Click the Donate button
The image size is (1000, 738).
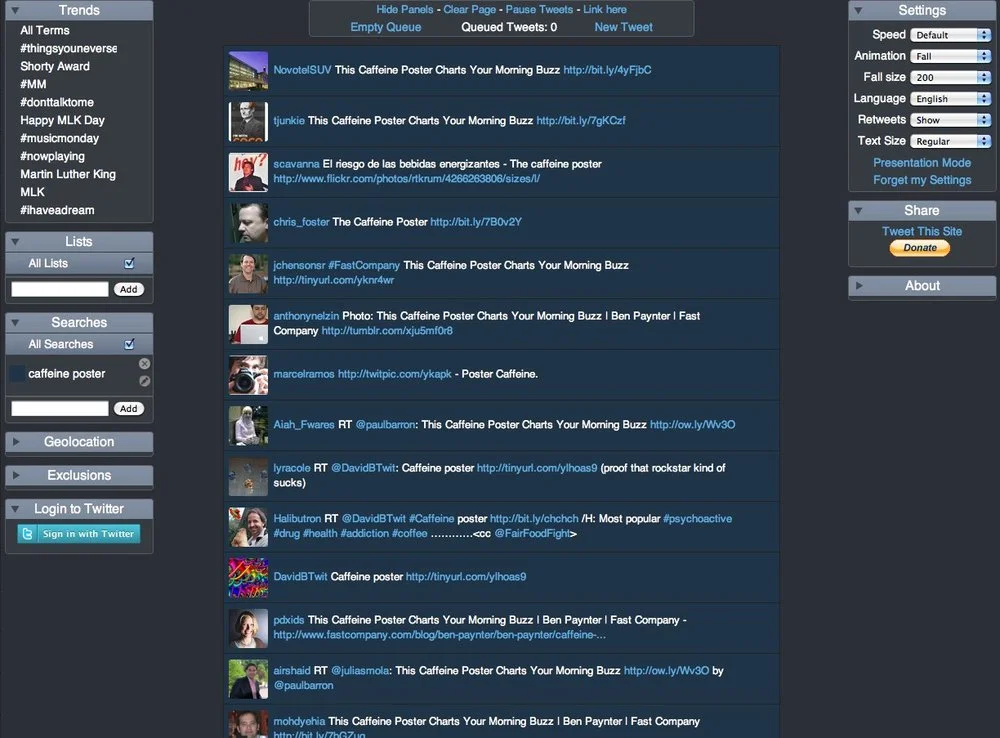tap(920, 248)
